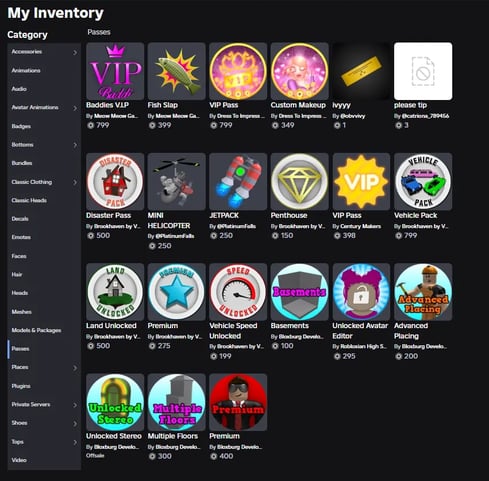The height and width of the screenshot is (481, 489).
Task: Select the Badges category
Action: [21, 126]
